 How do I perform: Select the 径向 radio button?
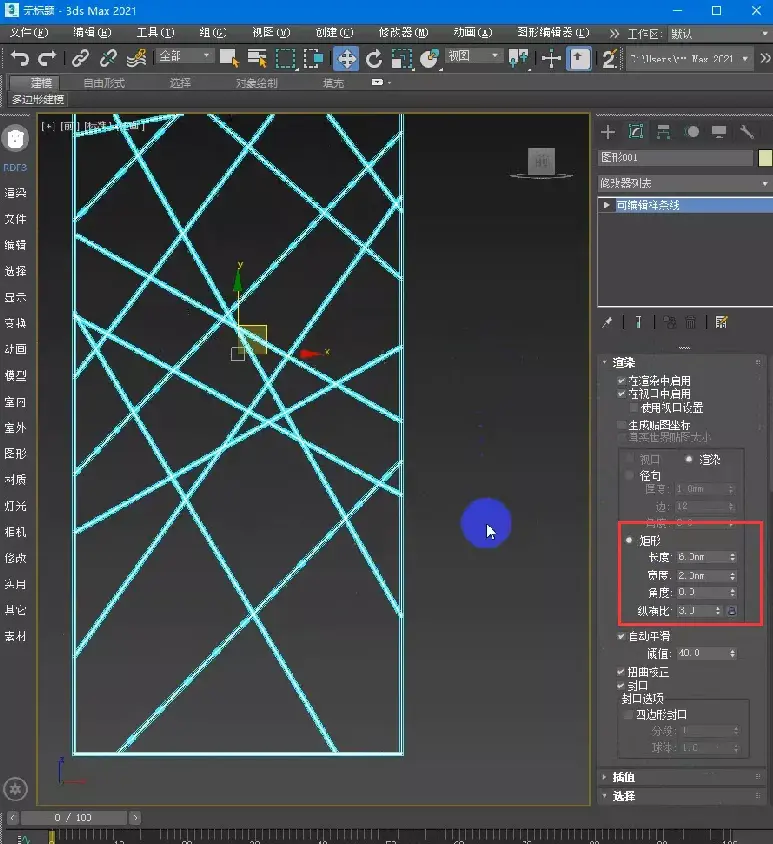pos(628,476)
